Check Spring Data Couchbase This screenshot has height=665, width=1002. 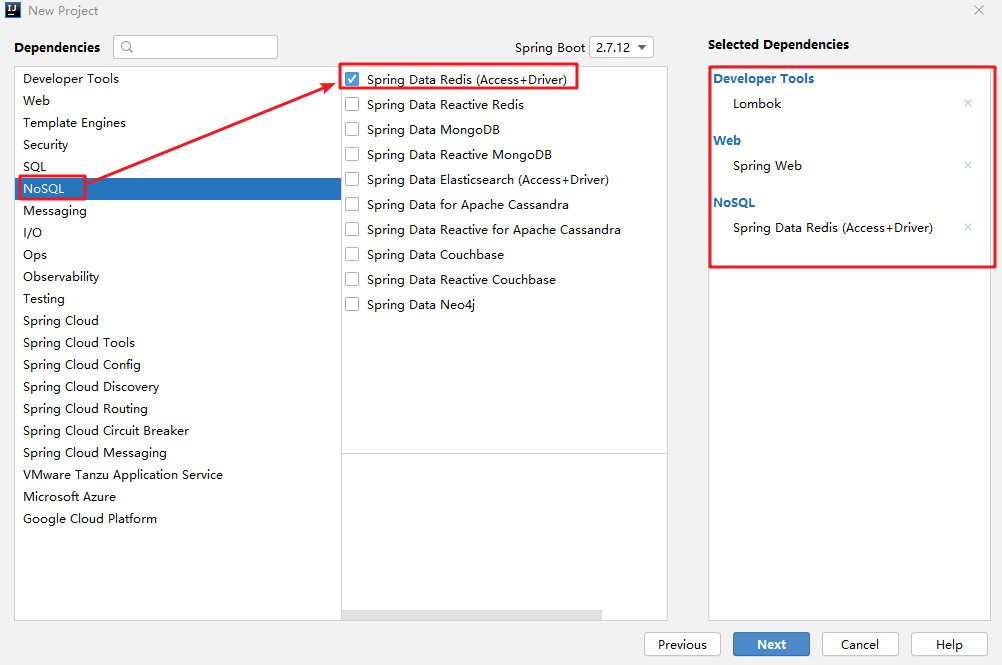(x=352, y=254)
